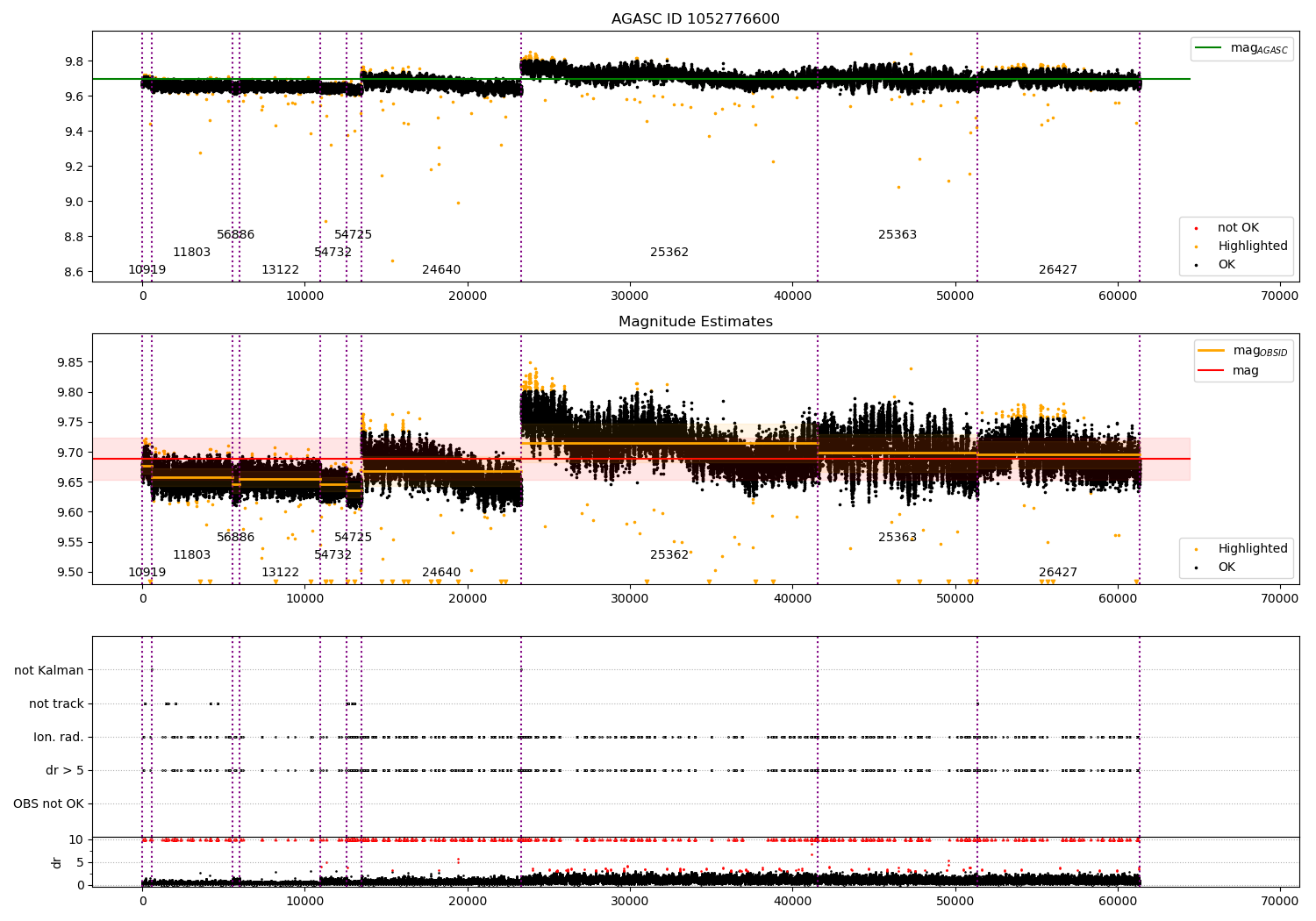Click the 'dr > 5' axis label
Screen dimensions: 1316x921
tap(65, 770)
